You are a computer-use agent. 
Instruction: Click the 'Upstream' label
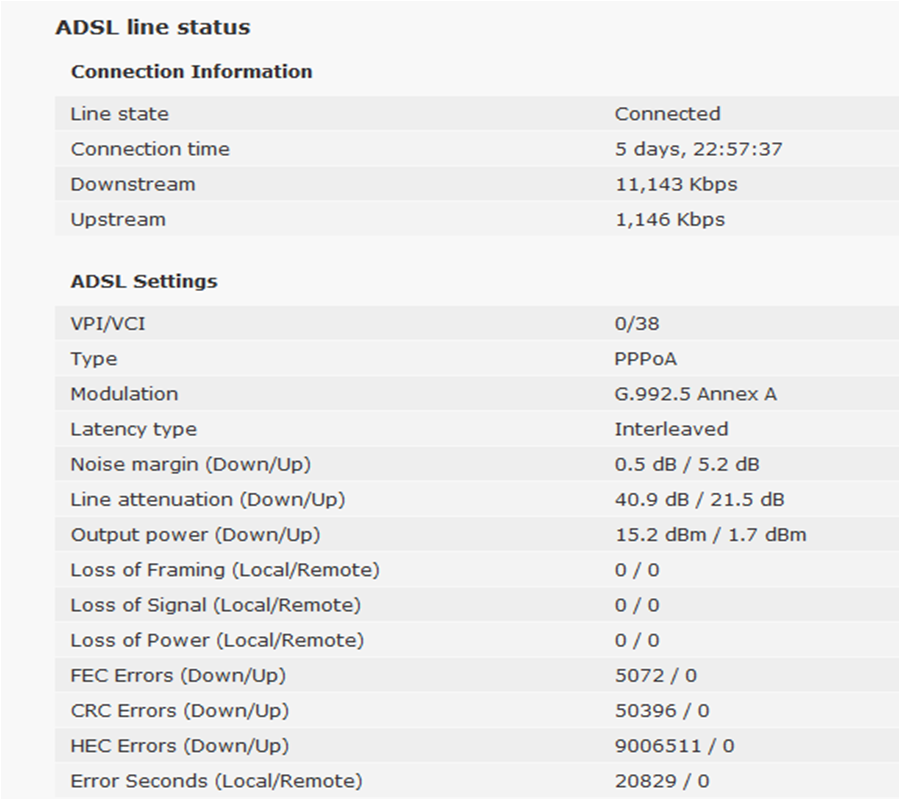[118, 220]
